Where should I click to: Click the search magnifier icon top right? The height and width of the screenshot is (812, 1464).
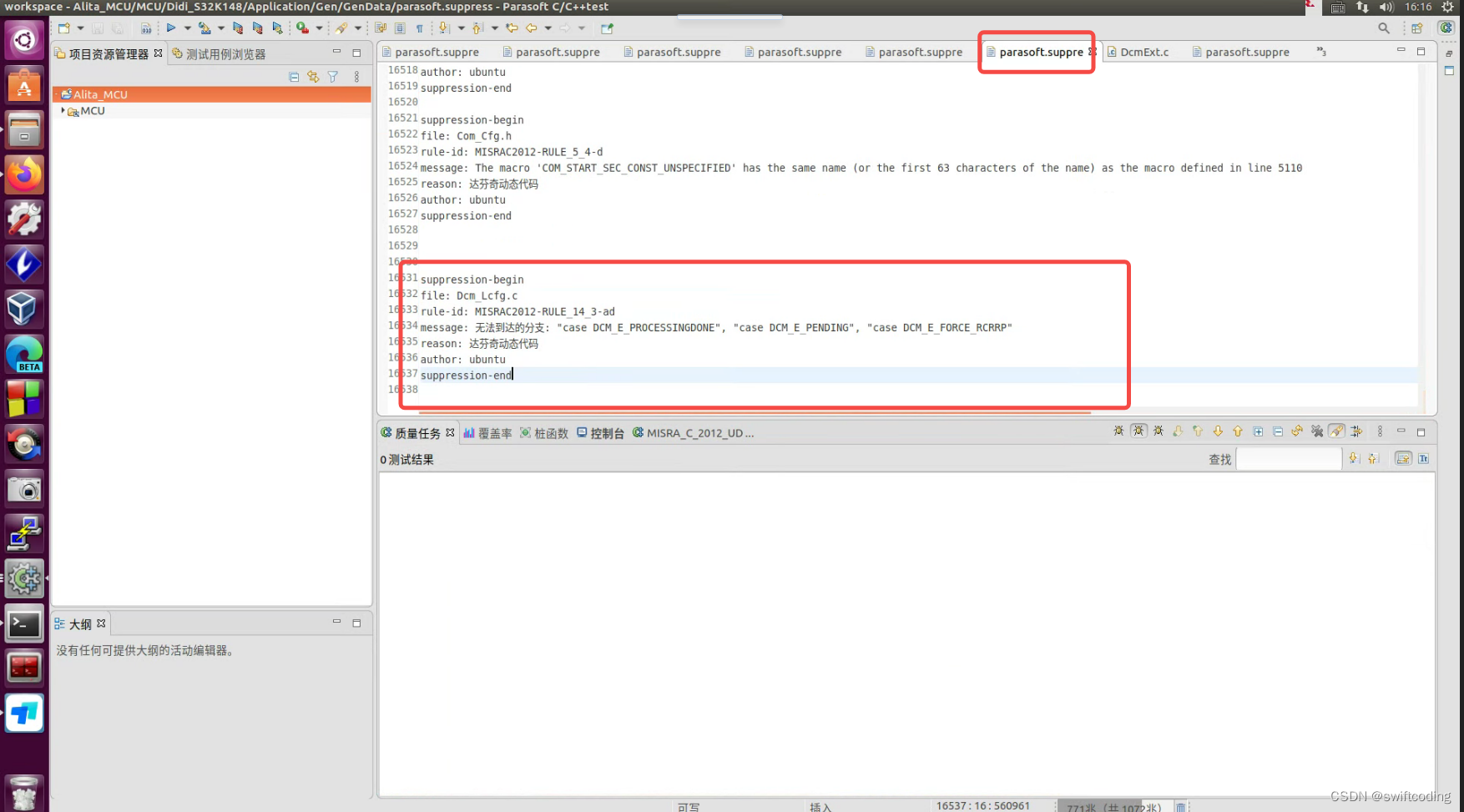coord(1384,28)
